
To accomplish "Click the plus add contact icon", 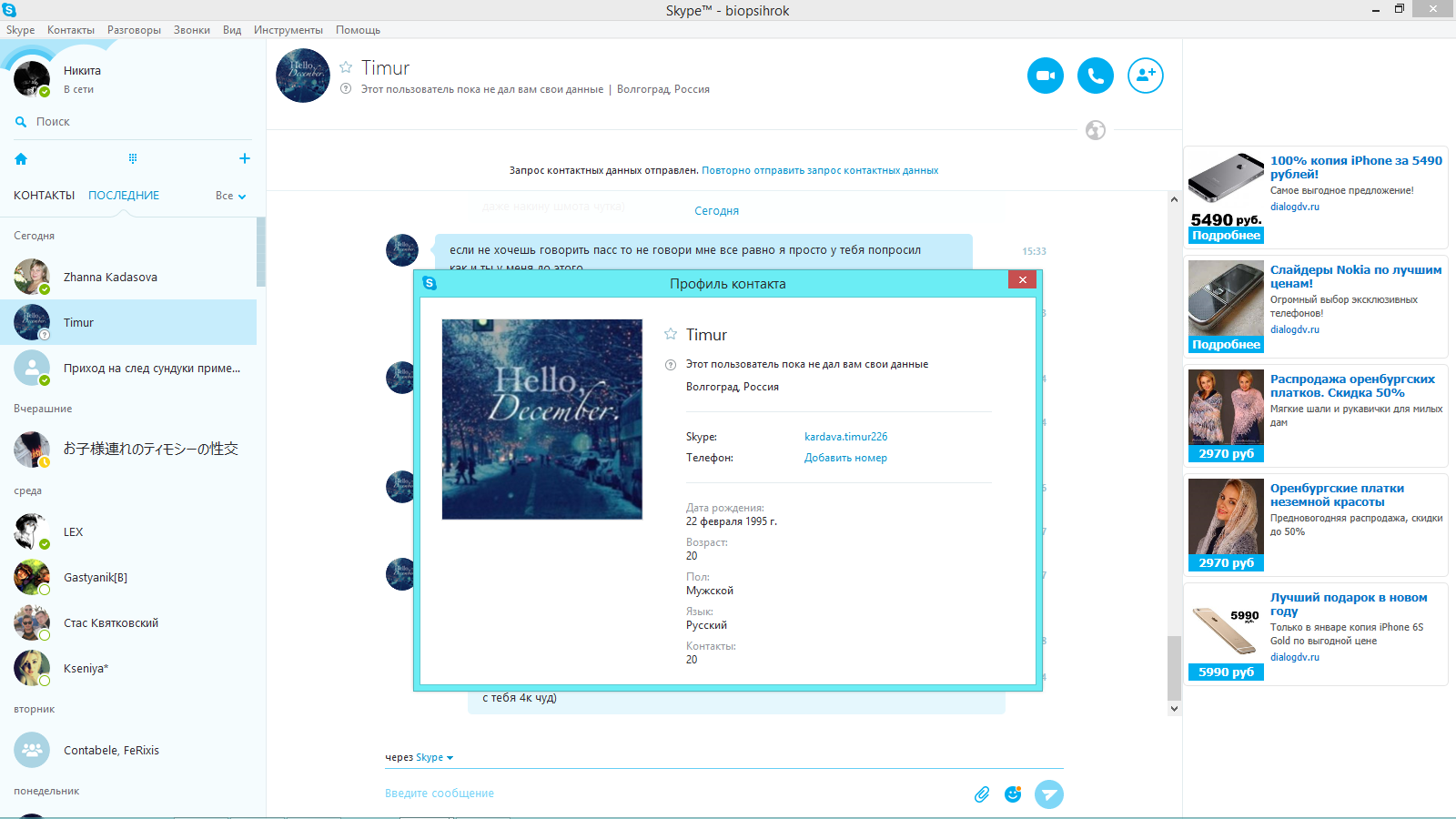I will [244, 158].
